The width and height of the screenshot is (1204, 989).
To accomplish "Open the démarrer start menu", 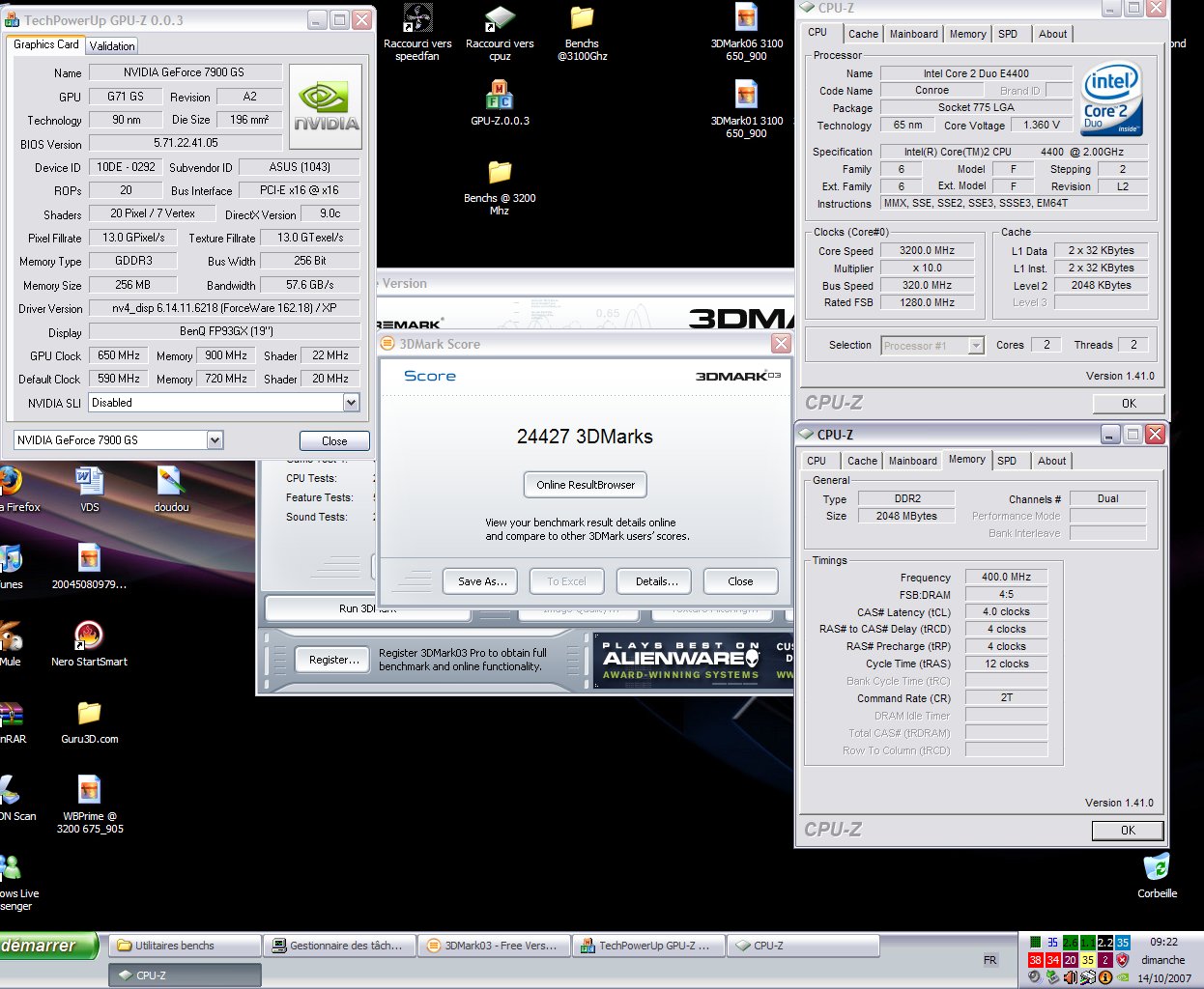I will 48,946.
